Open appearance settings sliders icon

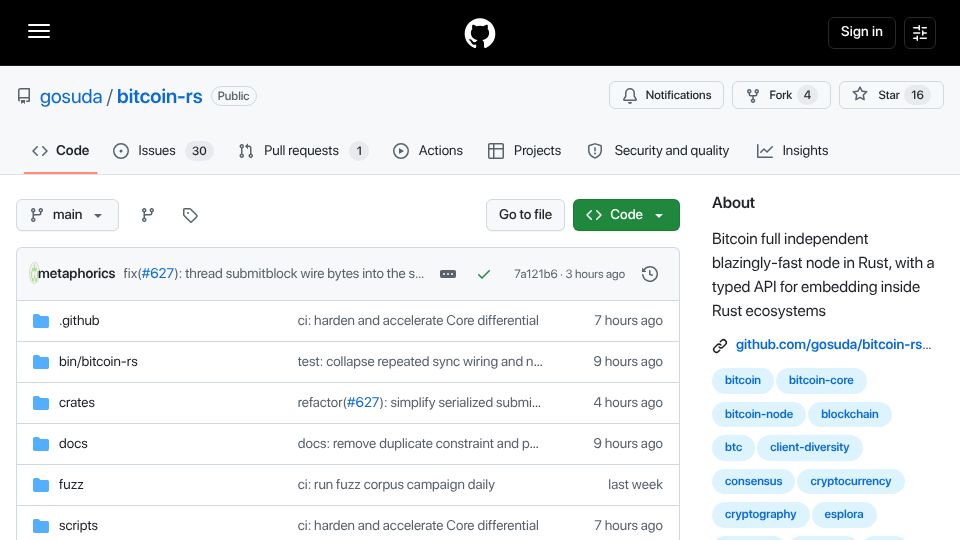[x=920, y=32]
